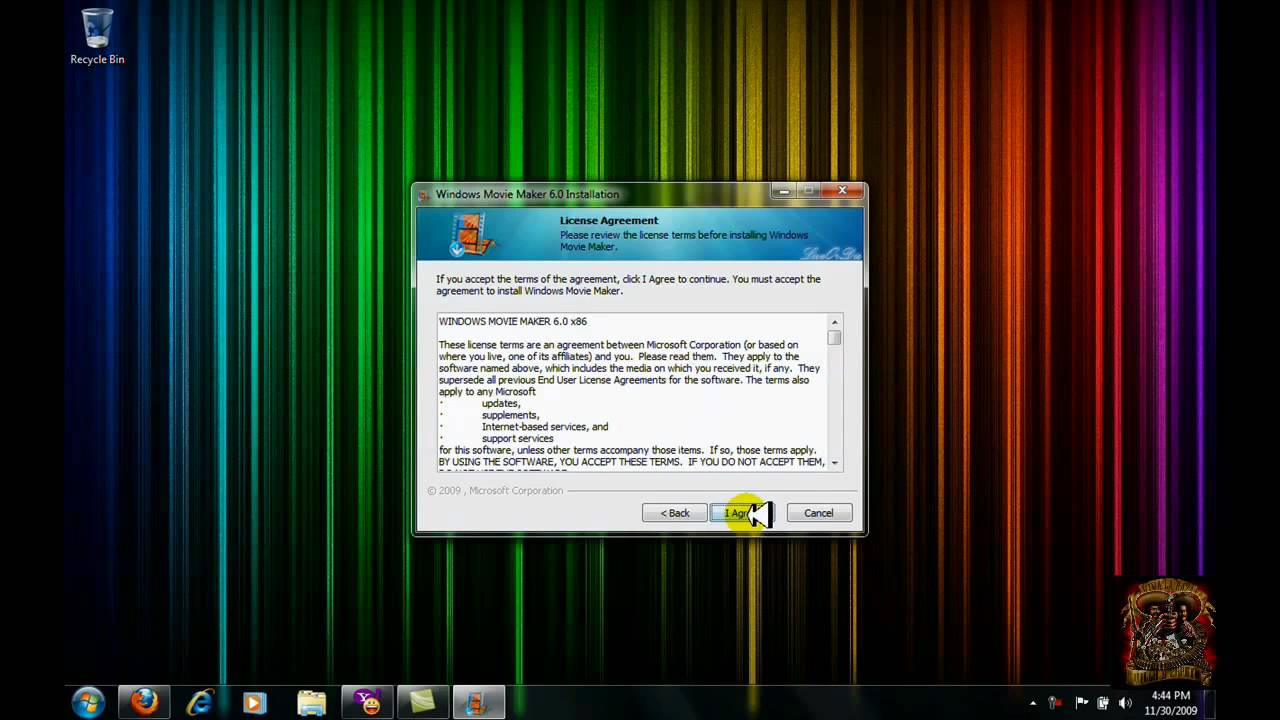Click the 'updates,' bullet line
Viewport: 1280px width, 720px height.
tap(501, 404)
